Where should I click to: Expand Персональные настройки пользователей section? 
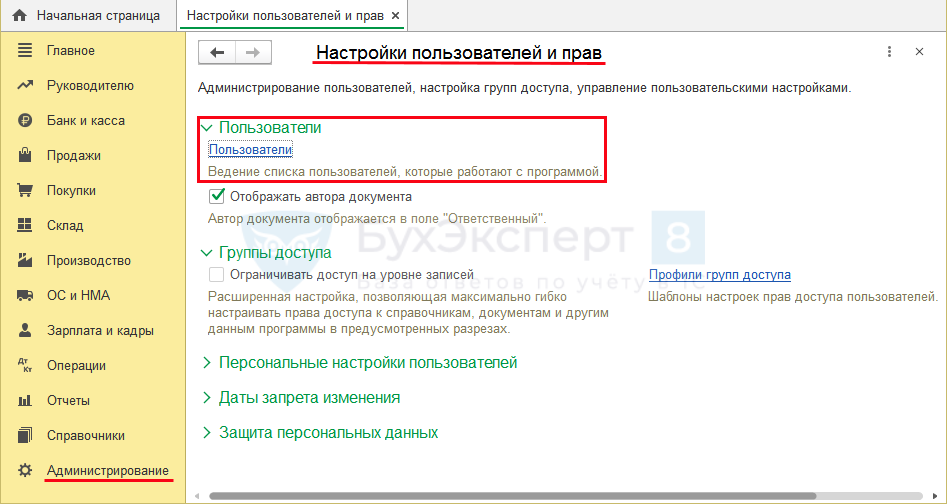[207, 363]
